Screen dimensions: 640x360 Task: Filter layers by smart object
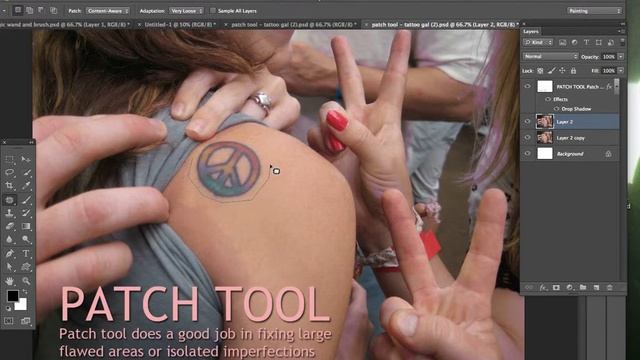tap(611, 42)
